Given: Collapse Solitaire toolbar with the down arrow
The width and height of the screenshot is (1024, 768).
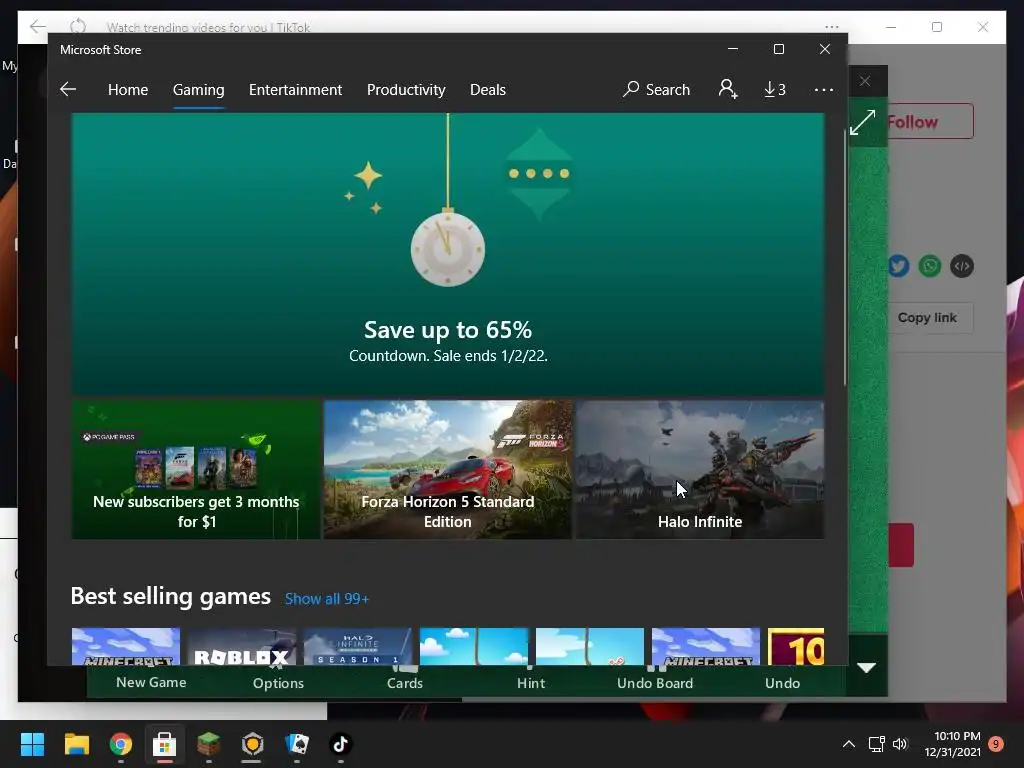Looking at the screenshot, I should (867, 667).
